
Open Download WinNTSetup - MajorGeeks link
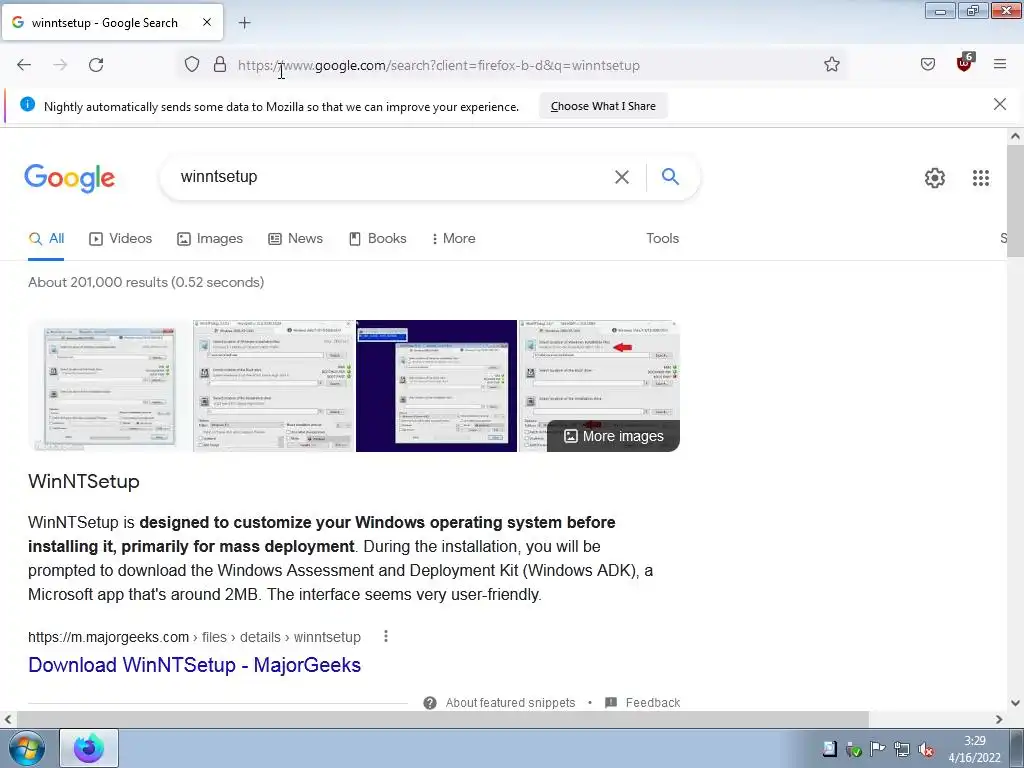(x=194, y=665)
